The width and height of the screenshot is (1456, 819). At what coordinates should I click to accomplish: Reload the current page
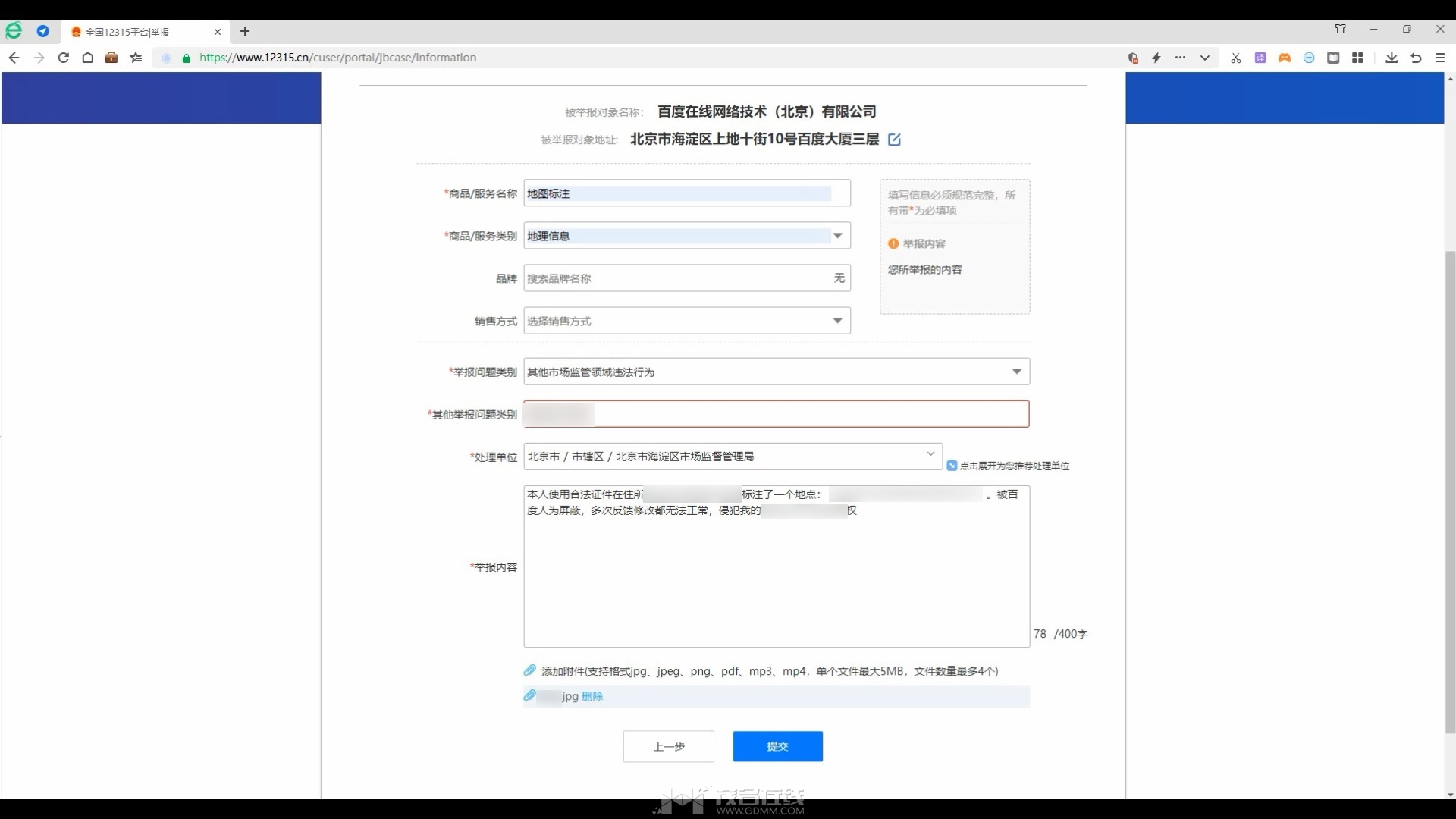pos(64,58)
